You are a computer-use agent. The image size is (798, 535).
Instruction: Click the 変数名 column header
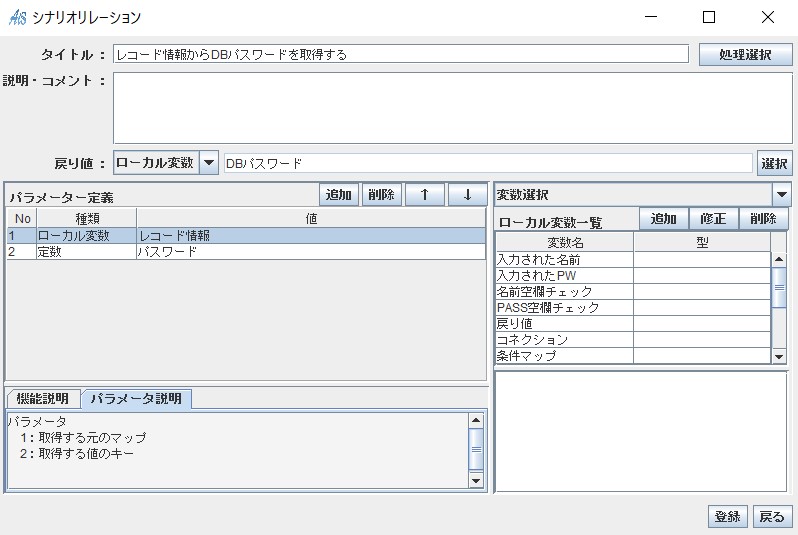[x=565, y=242]
